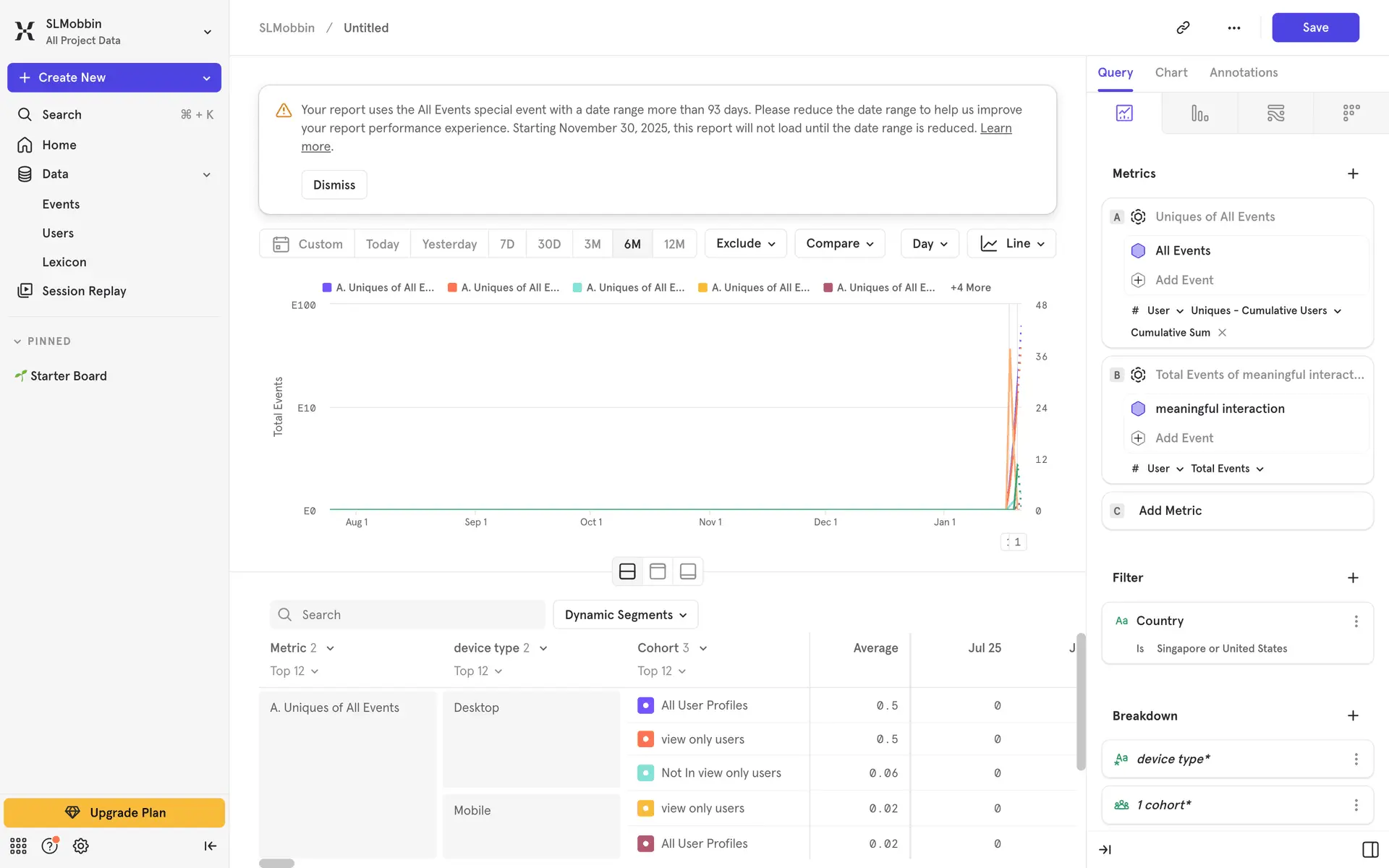Viewport: 1389px width, 868px height.
Task: Open the Day granularity dropdown
Action: click(929, 244)
